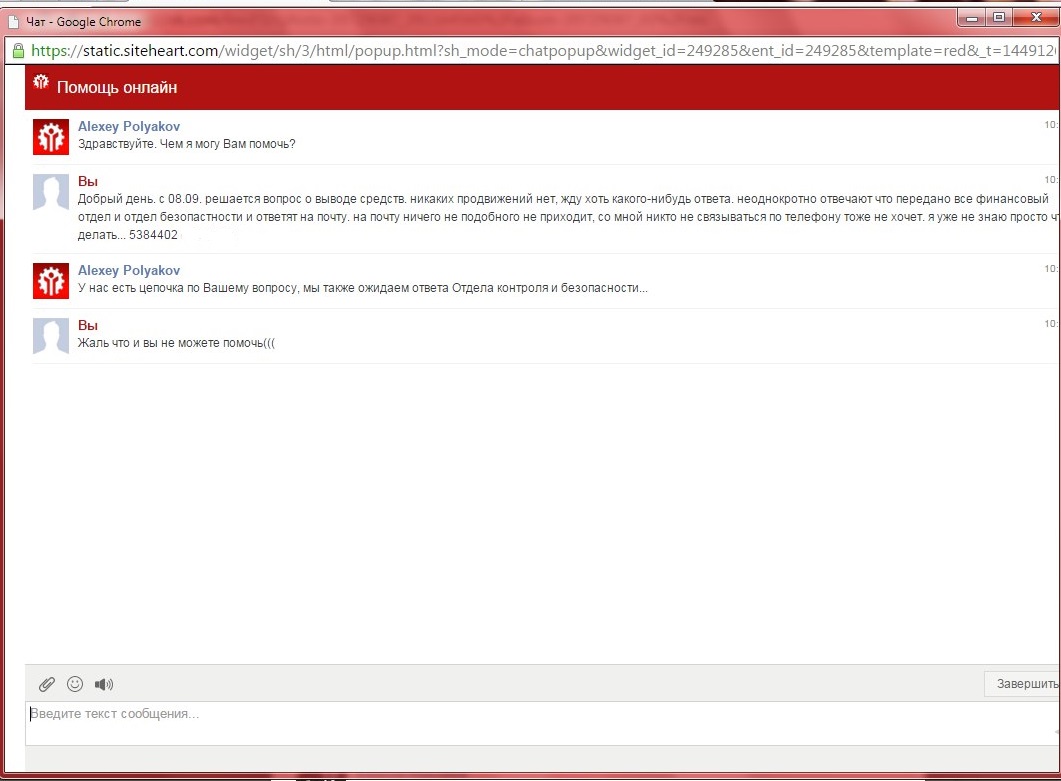Click the 'Вы' name above the long message
The height and width of the screenshot is (781, 1061).
click(87, 181)
